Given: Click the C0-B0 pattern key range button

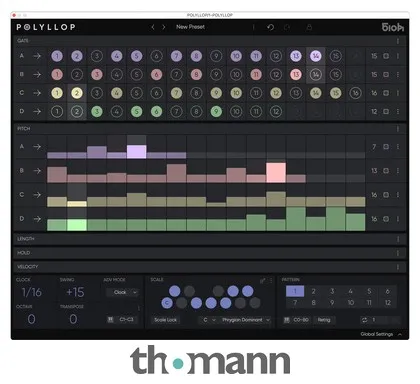Looking at the screenshot, I should coord(296,320).
